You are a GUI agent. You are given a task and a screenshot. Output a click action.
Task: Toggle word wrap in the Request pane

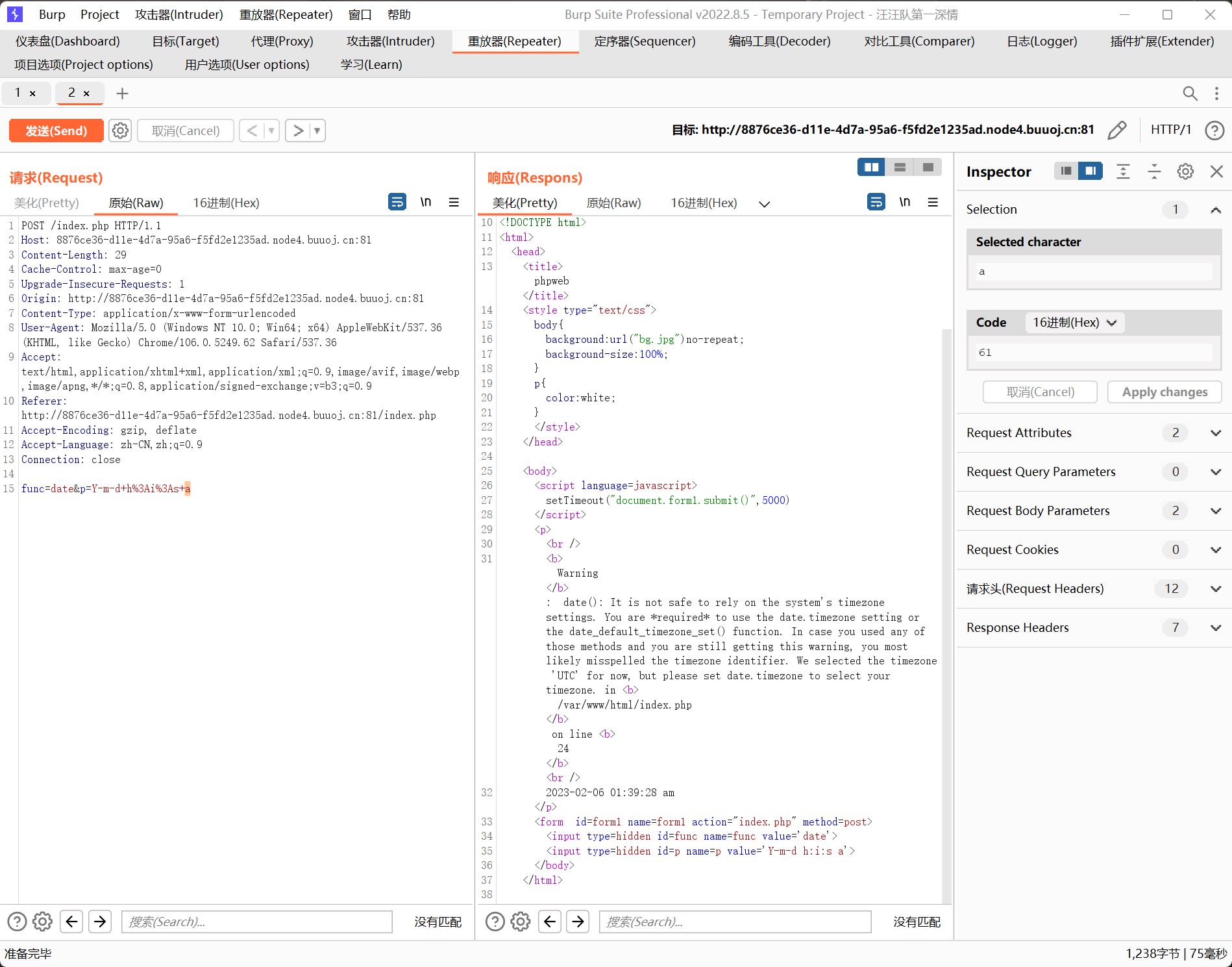click(397, 202)
